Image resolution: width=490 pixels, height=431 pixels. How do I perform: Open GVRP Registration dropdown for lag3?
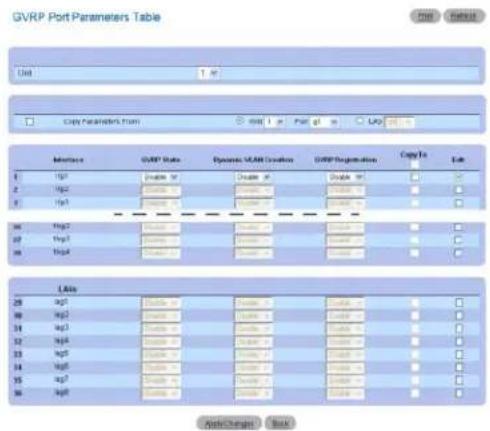346,329
